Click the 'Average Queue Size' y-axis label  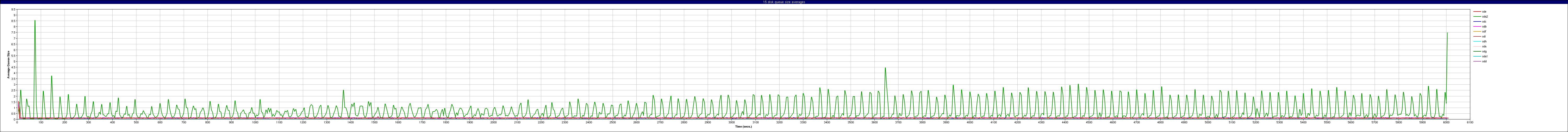(x=9, y=64)
